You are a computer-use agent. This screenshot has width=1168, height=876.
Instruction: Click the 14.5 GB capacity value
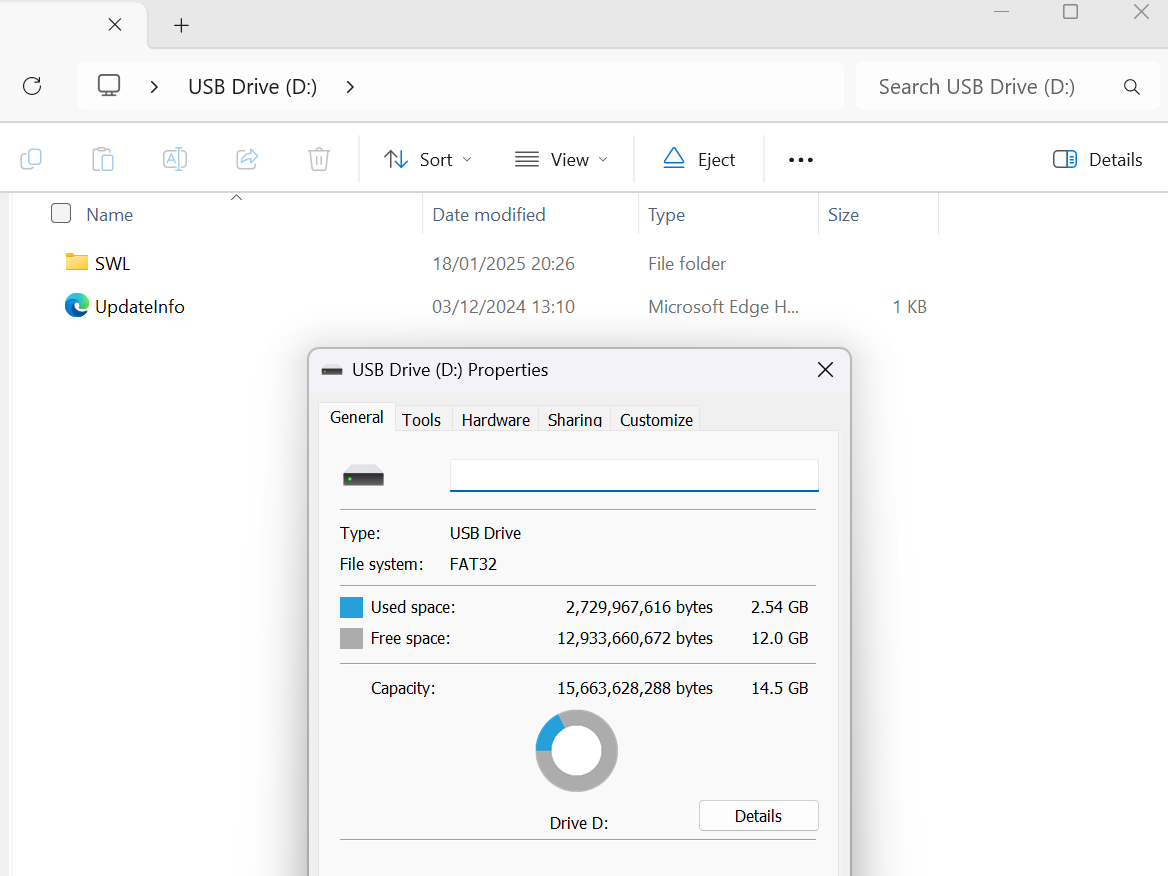(x=779, y=688)
